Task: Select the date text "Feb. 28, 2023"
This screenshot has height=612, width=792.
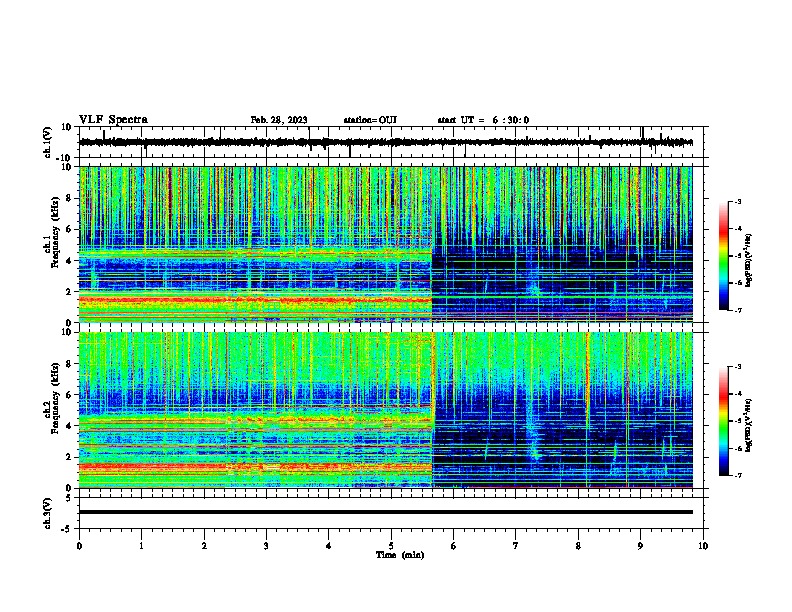Action: coord(279,120)
